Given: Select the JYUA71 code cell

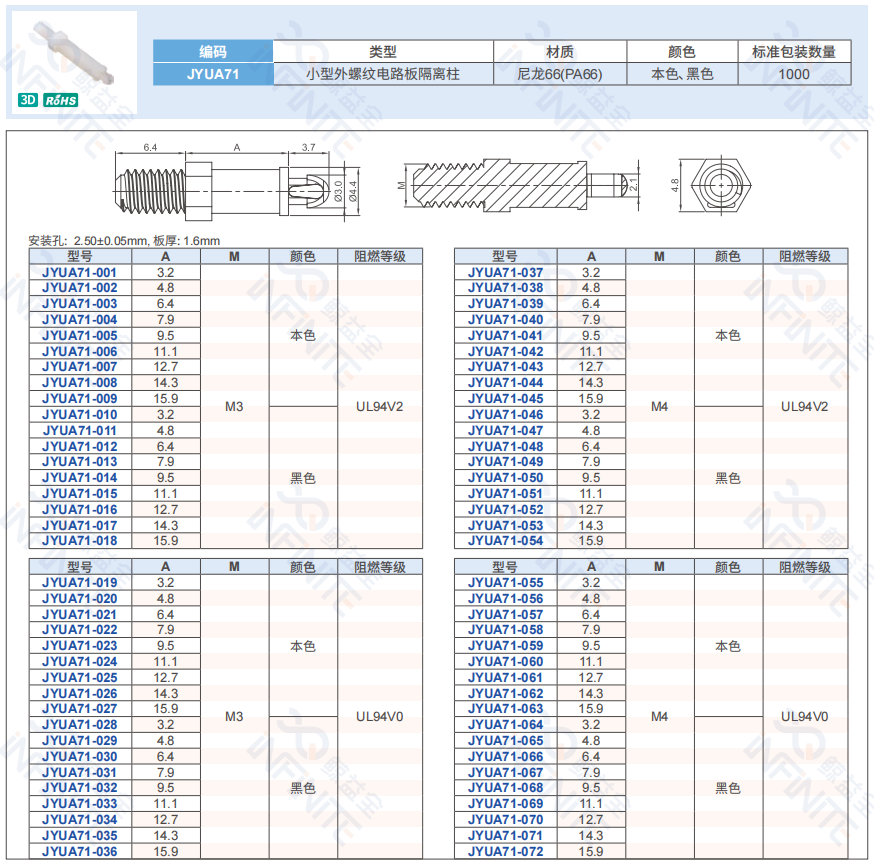Looking at the screenshot, I should click(212, 74).
